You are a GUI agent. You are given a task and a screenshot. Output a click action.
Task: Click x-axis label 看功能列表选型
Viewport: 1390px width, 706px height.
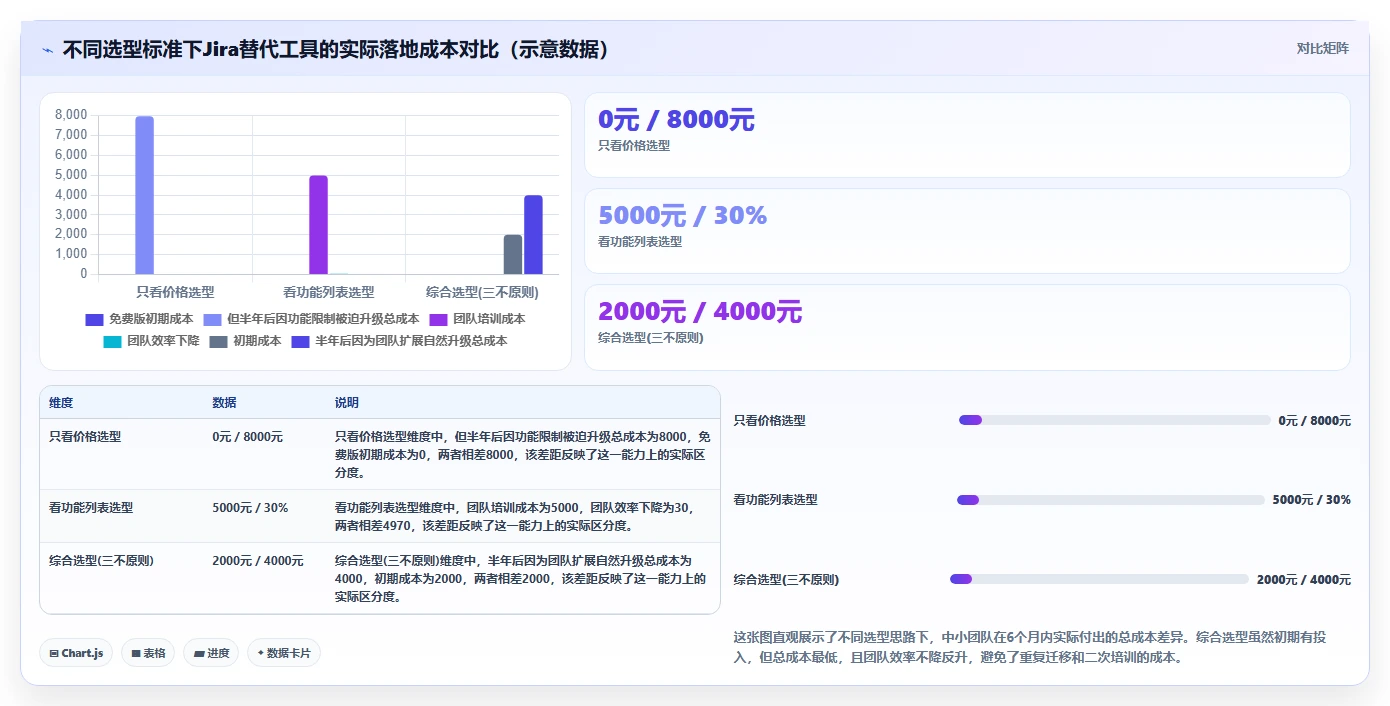[x=328, y=292]
